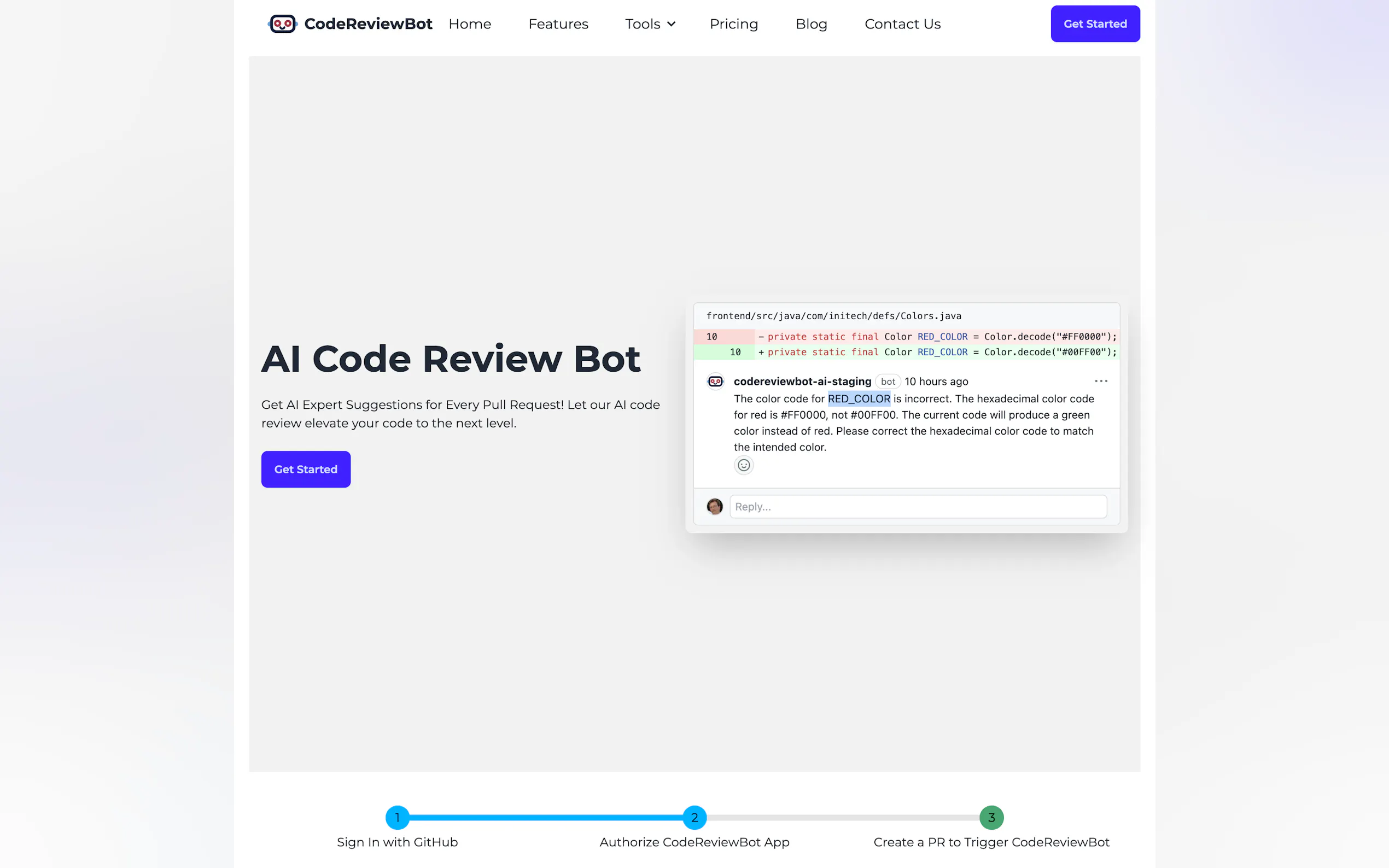Click the CodeReviewBot robot logo icon
The image size is (1389, 868).
tap(283, 24)
